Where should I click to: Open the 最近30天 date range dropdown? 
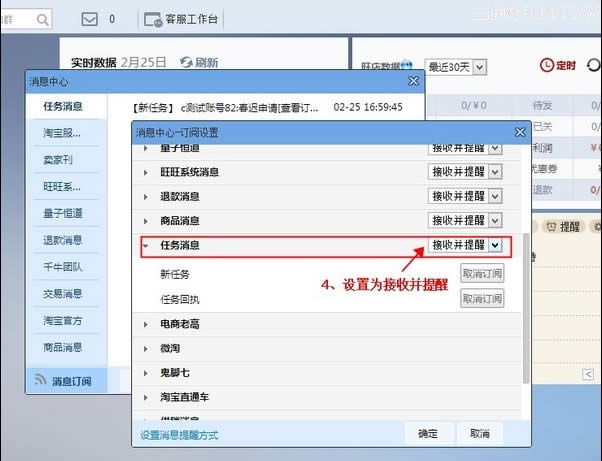coord(457,66)
